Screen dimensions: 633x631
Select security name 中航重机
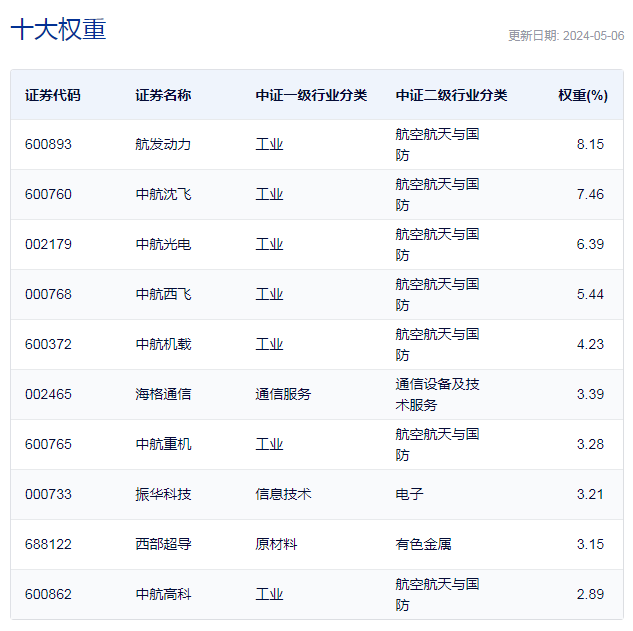pos(163,444)
